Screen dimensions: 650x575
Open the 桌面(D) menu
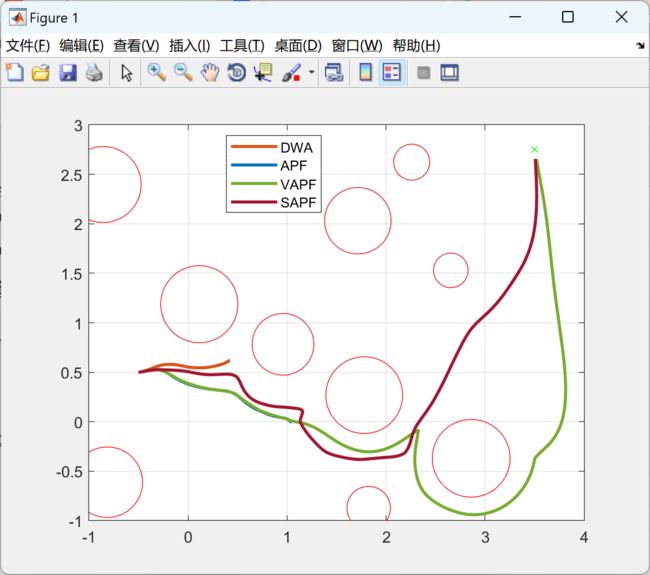click(298, 46)
